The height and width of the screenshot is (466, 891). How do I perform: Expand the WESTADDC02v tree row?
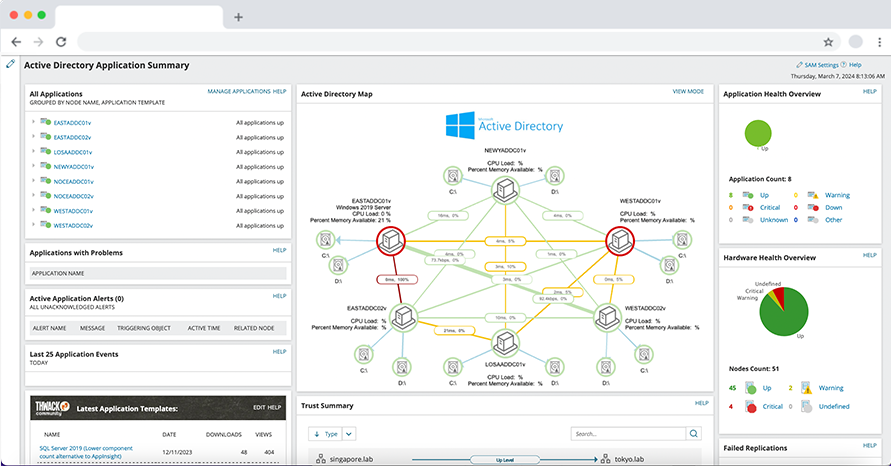34,225
